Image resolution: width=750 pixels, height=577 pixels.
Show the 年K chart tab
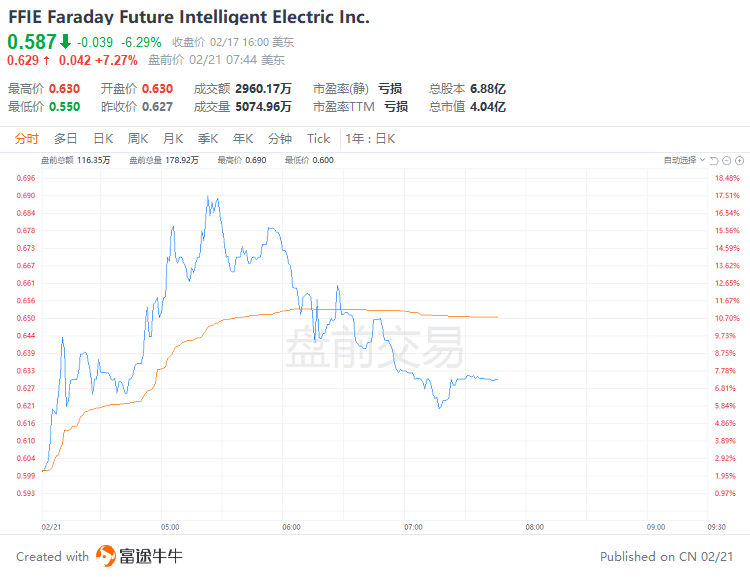point(243,139)
